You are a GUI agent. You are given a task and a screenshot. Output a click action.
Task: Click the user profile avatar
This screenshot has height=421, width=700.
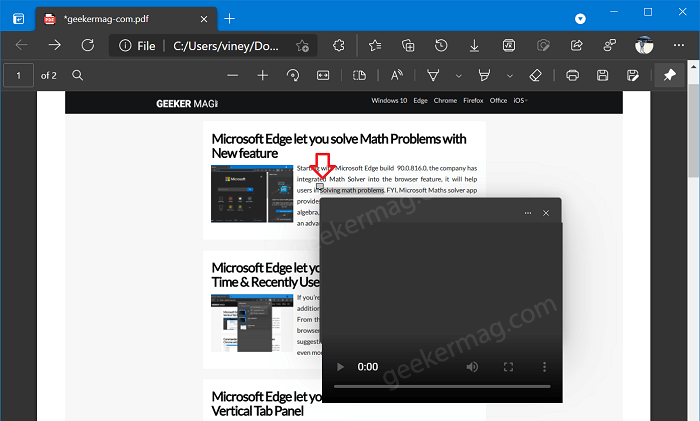(x=644, y=45)
